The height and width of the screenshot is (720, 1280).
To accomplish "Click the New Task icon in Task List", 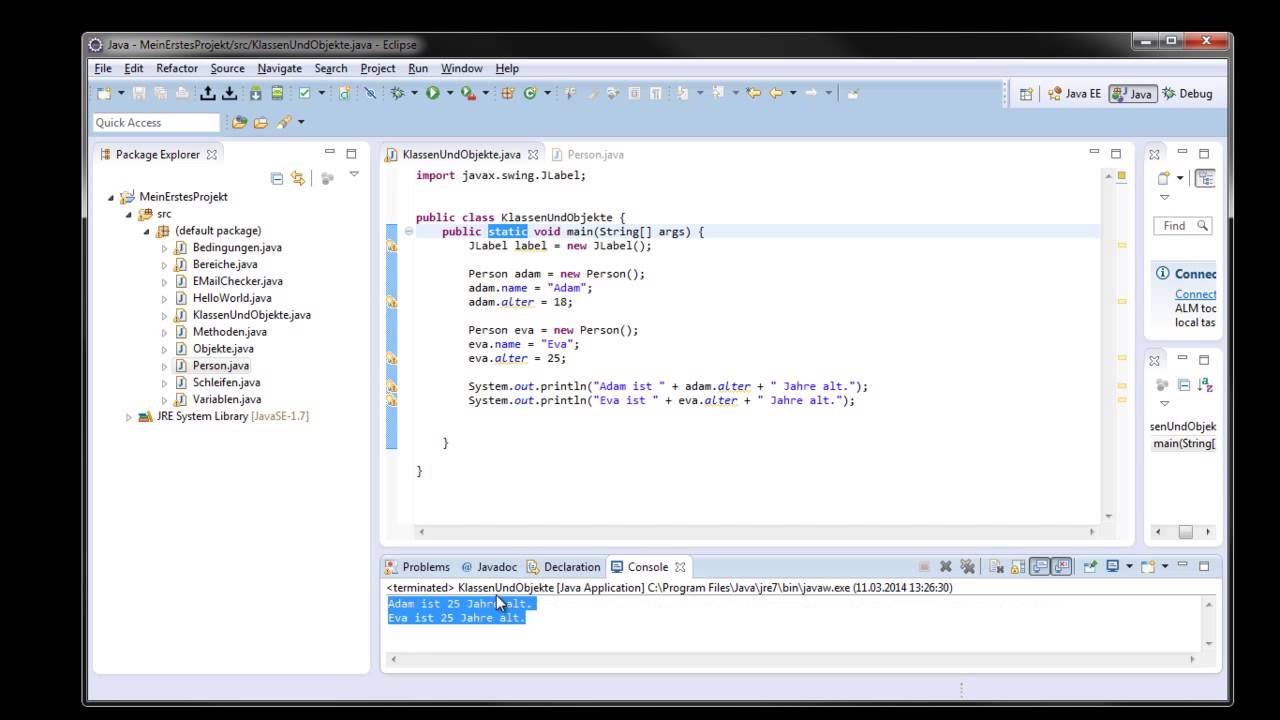I will 1163,178.
